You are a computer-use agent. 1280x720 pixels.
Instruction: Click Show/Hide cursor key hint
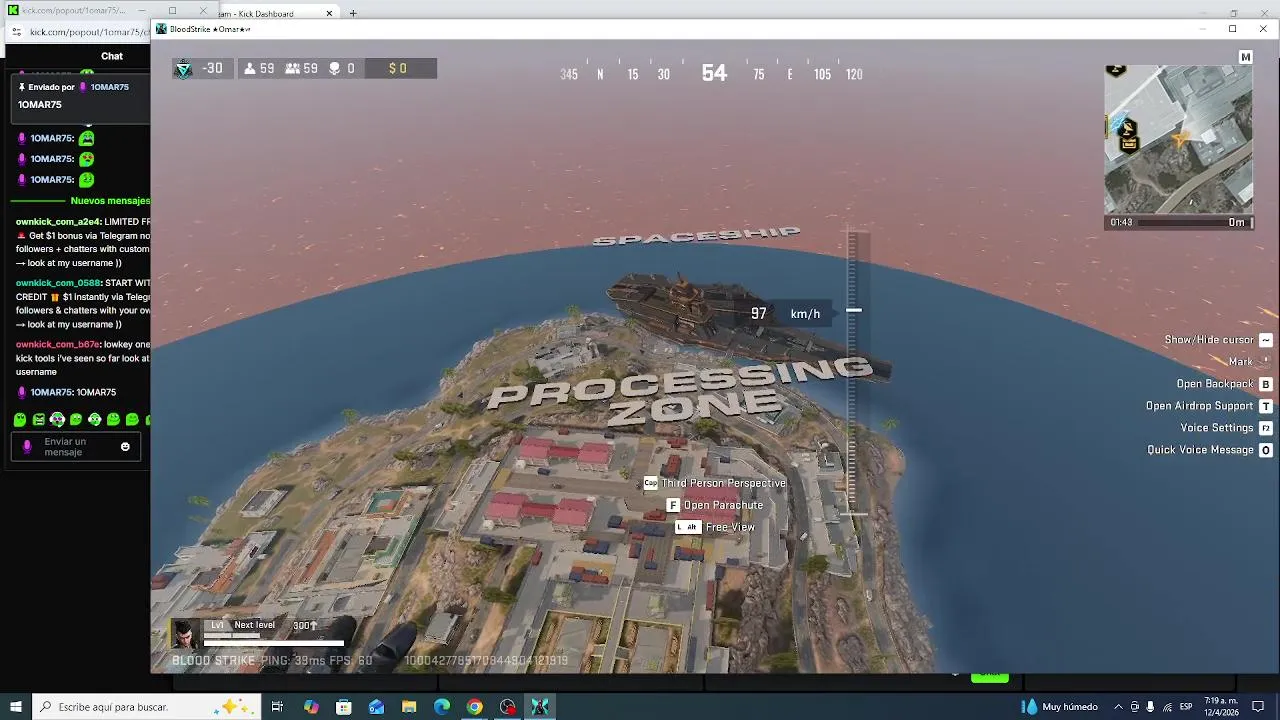[1217, 340]
